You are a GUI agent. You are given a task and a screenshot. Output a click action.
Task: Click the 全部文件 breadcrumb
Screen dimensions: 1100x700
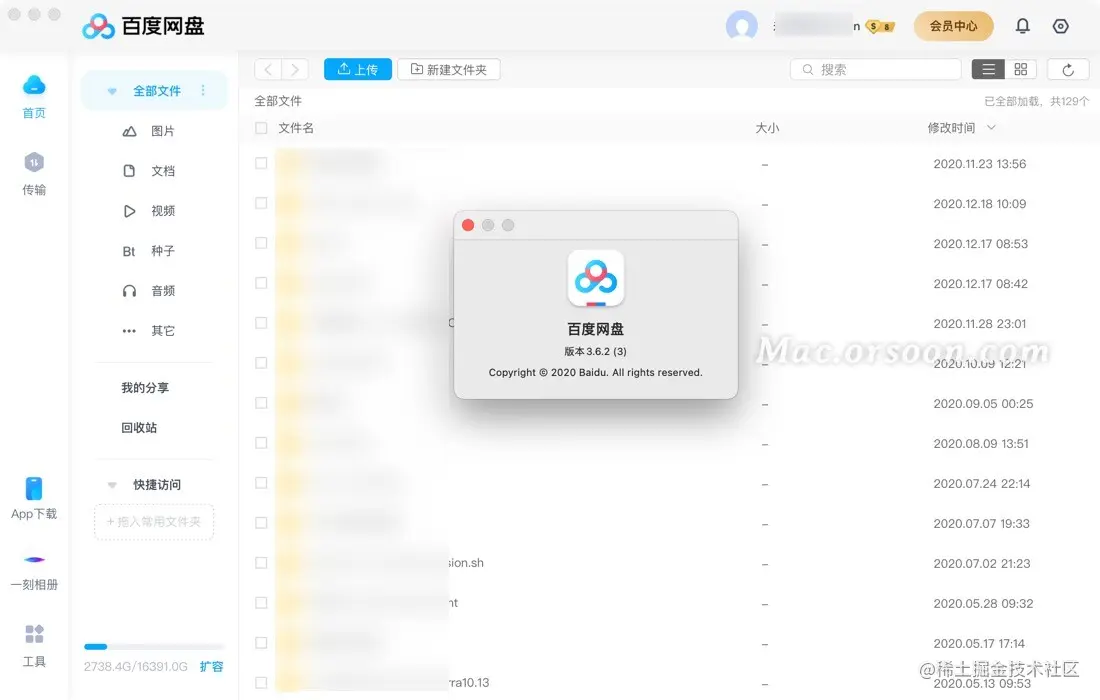coord(279,101)
